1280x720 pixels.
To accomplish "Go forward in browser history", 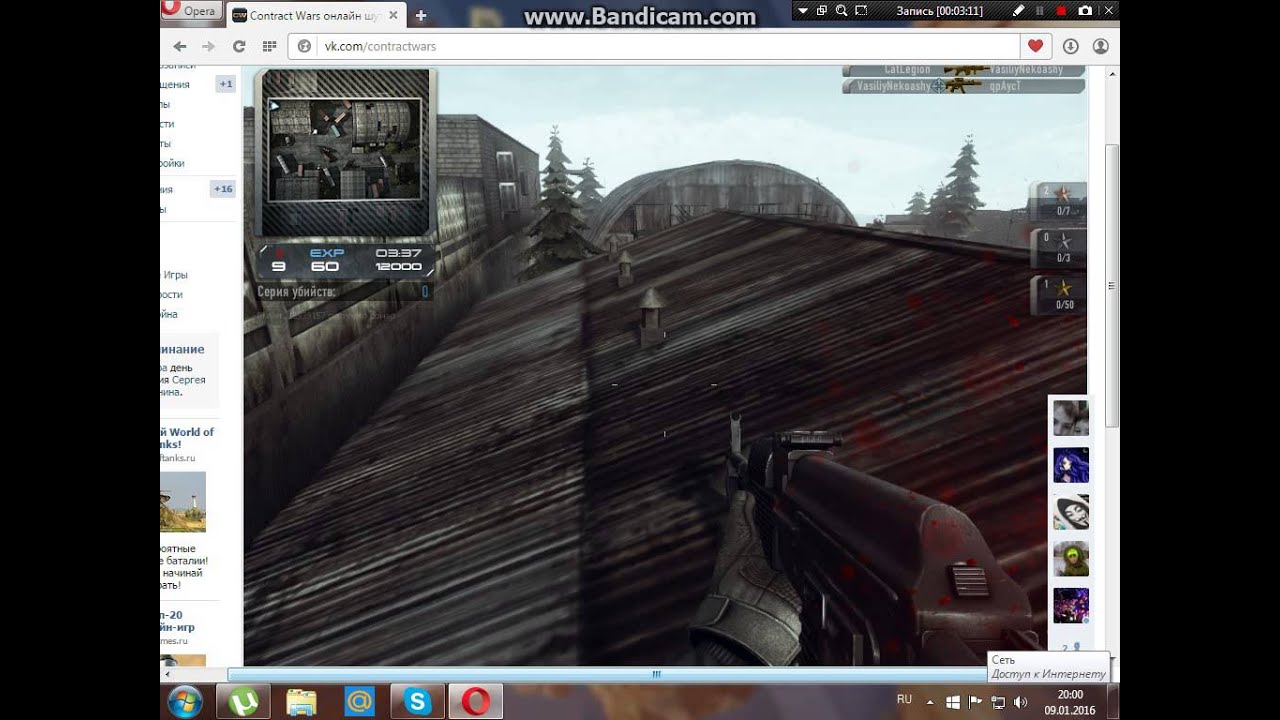I will [x=208, y=46].
